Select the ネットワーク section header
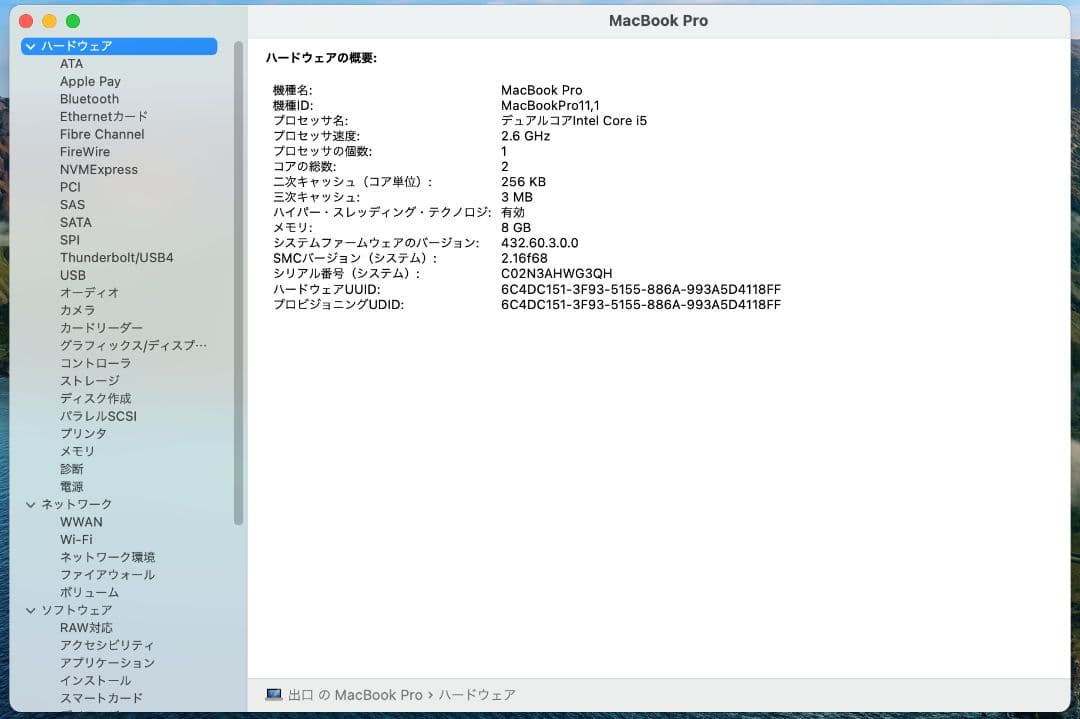Image resolution: width=1080 pixels, height=719 pixels. point(76,504)
